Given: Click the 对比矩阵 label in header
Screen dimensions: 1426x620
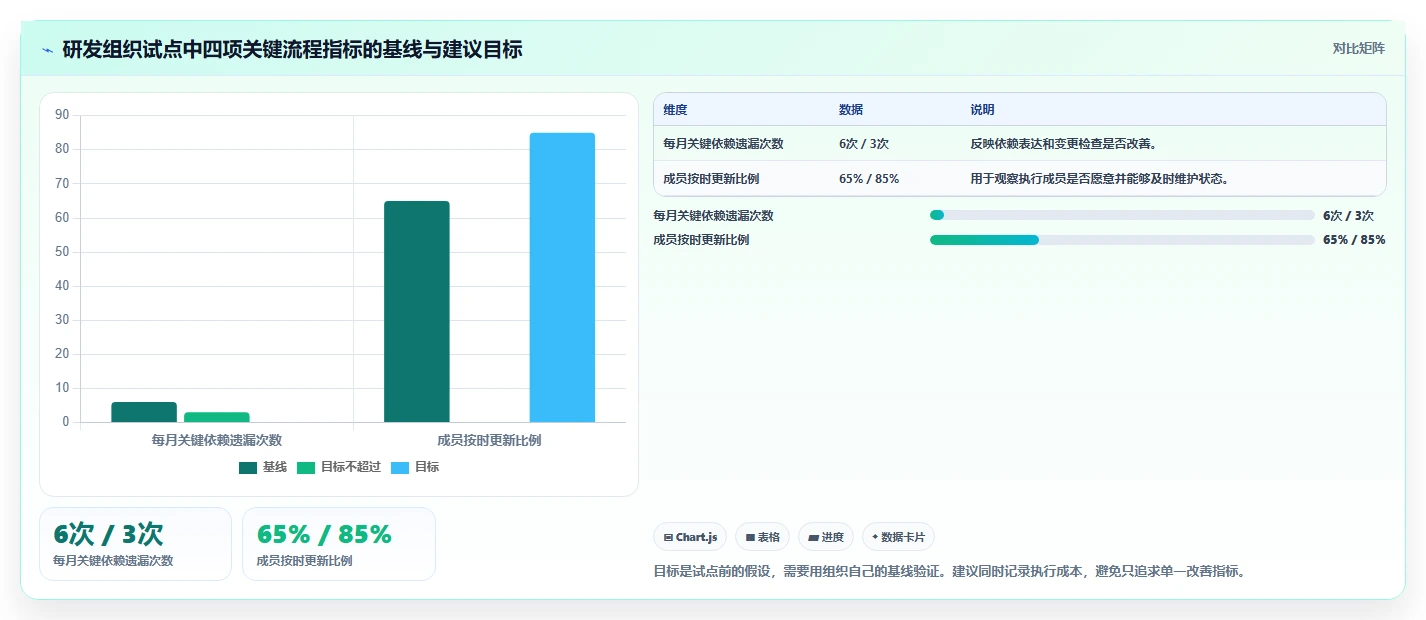Looking at the screenshot, I should [1359, 48].
